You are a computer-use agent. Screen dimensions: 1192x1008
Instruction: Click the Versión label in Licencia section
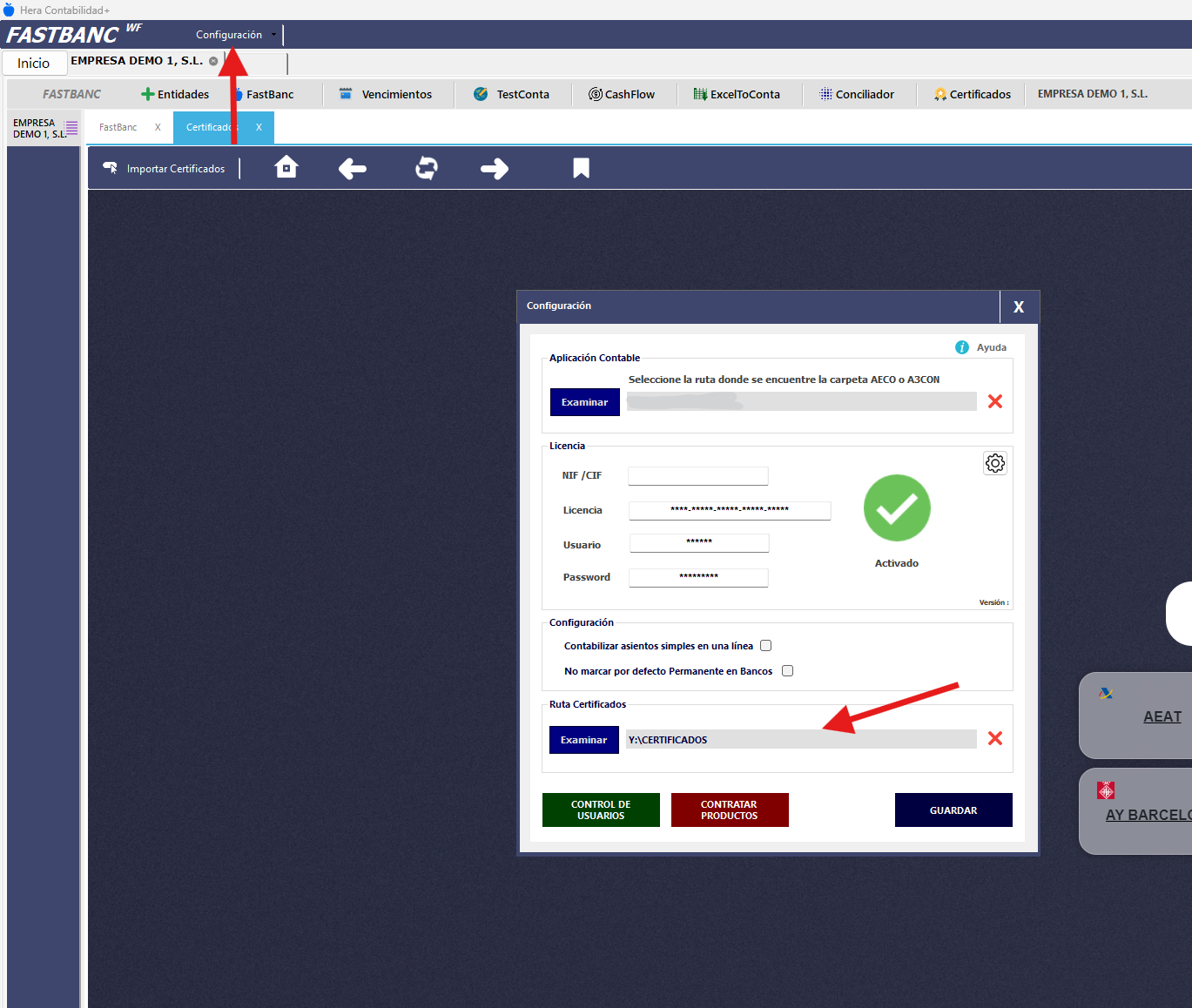993,602
